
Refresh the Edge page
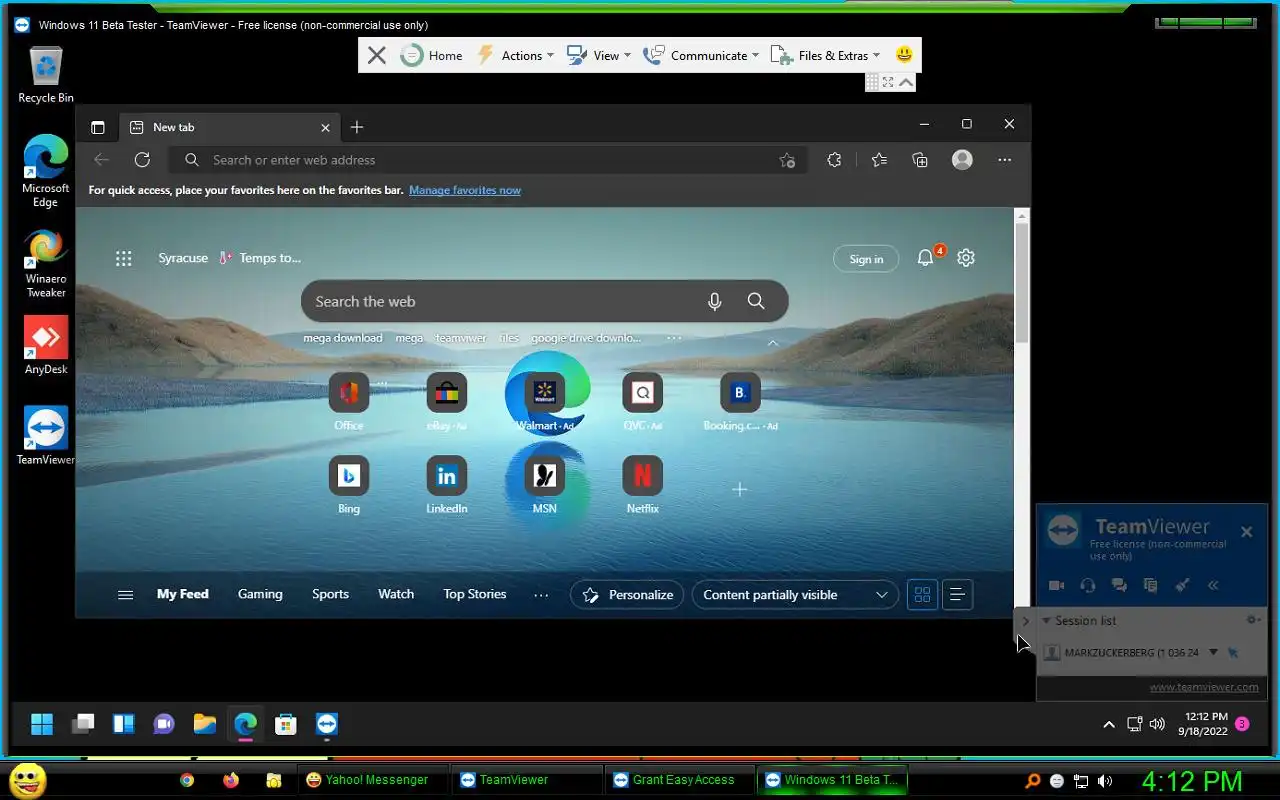[x=142, y=160]
